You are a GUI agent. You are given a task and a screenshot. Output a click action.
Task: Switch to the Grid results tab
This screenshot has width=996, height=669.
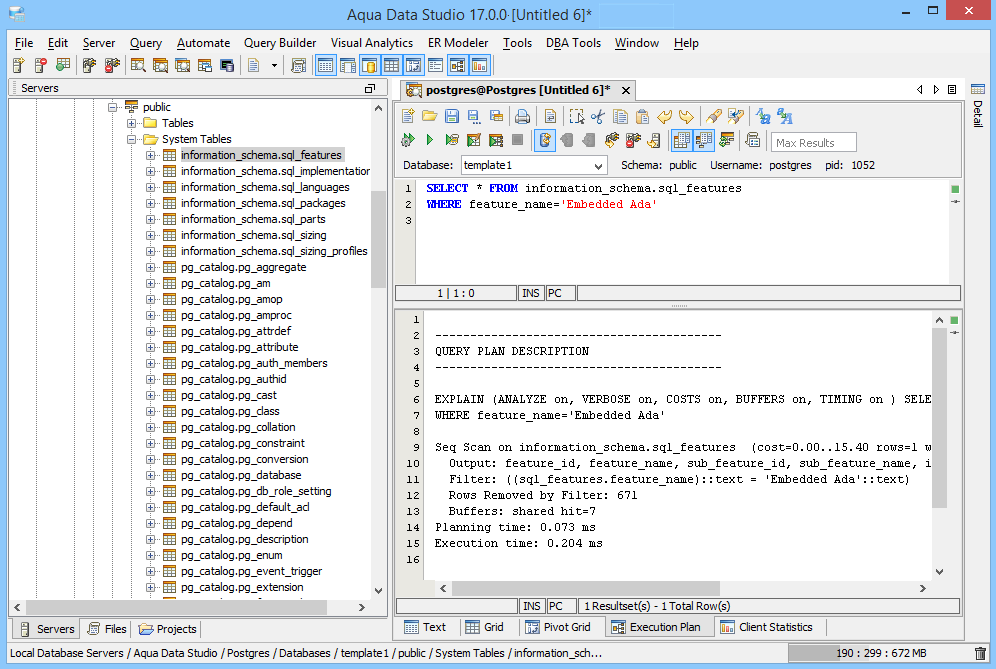point(485,627)
